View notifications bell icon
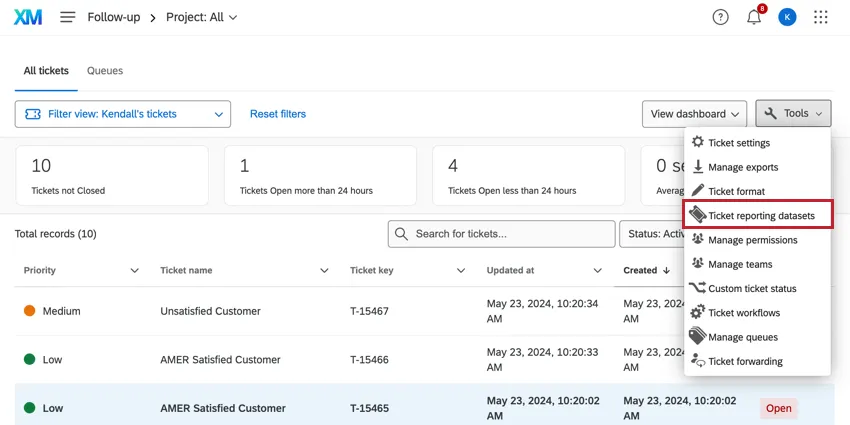This screenshot has width=850, height=425. [754, 17]
